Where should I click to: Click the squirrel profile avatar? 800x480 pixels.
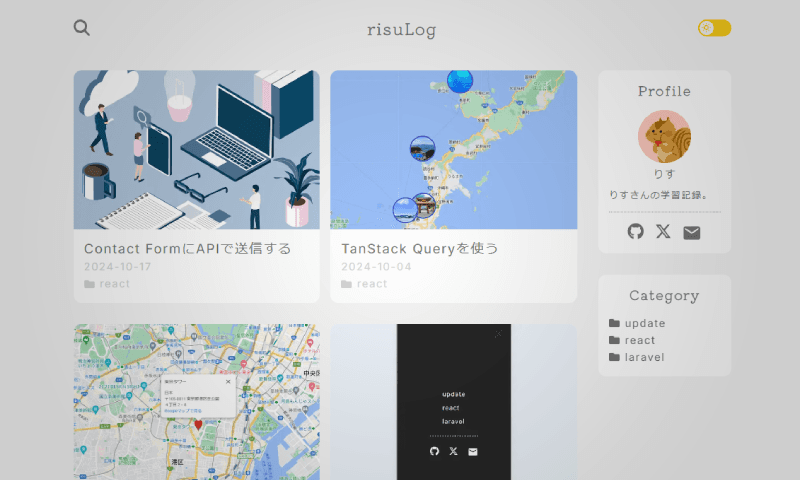point(664,137)
